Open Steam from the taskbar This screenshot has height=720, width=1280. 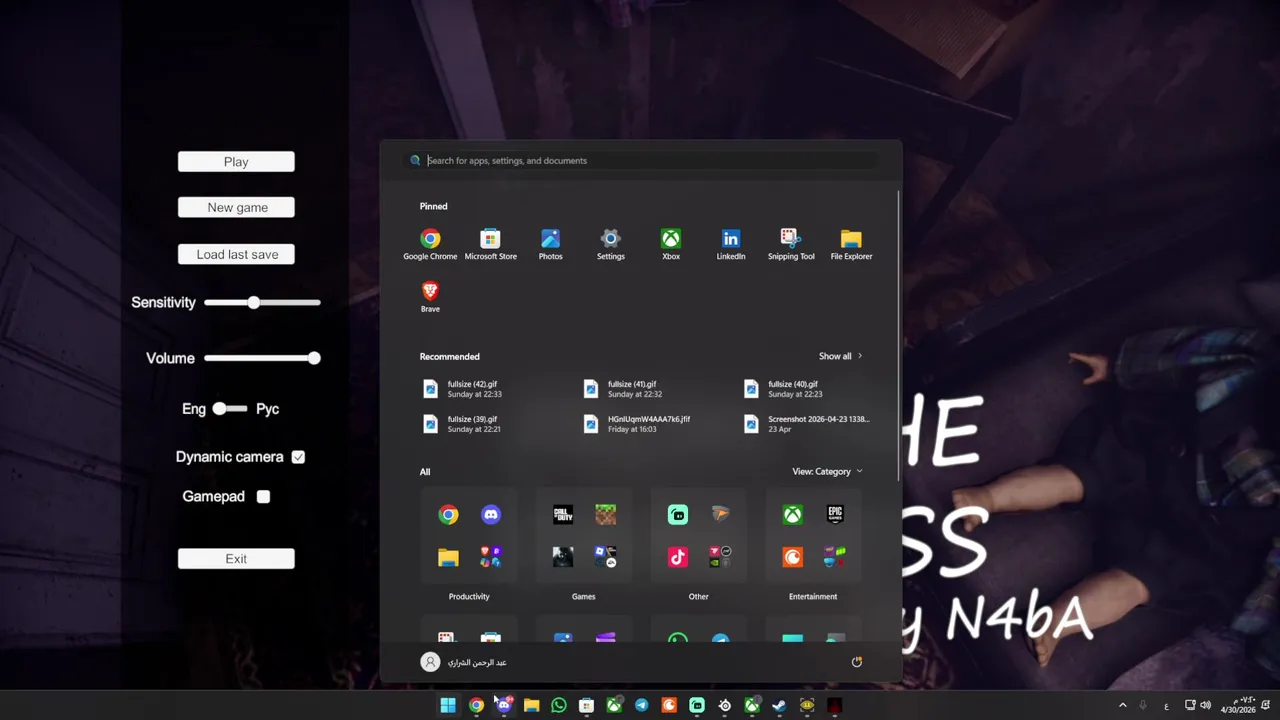coord(779,705)
